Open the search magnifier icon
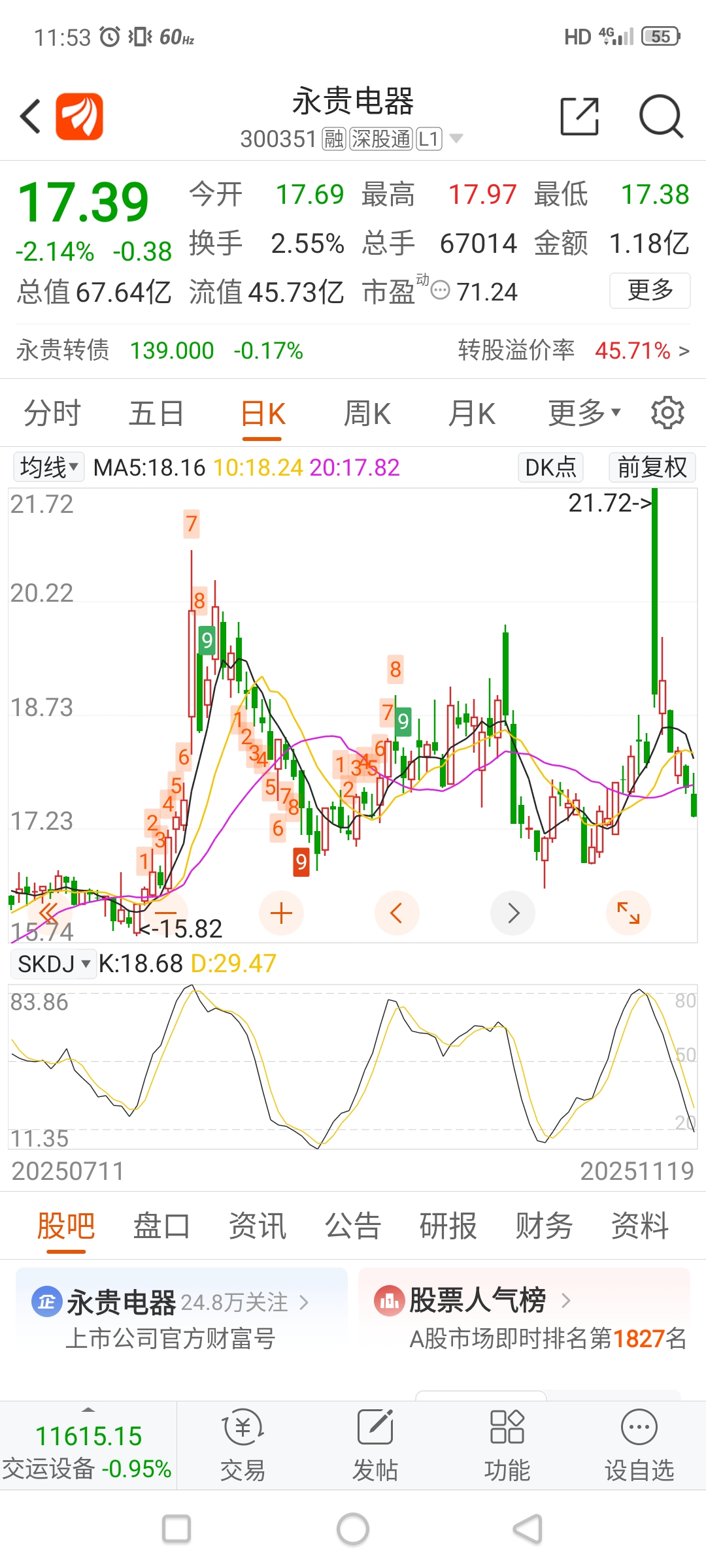Viewport: 706px width, 1568px height. point(661,117)
